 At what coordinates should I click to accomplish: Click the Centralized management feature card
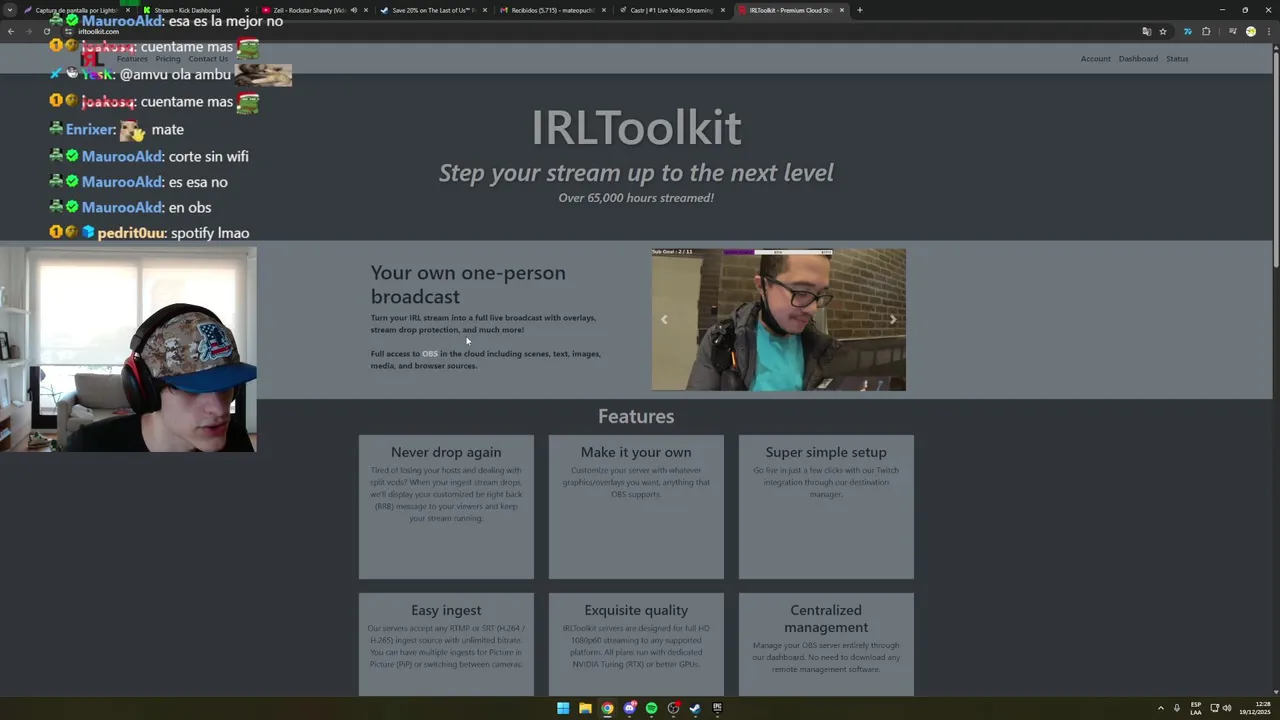coord(826,644)
